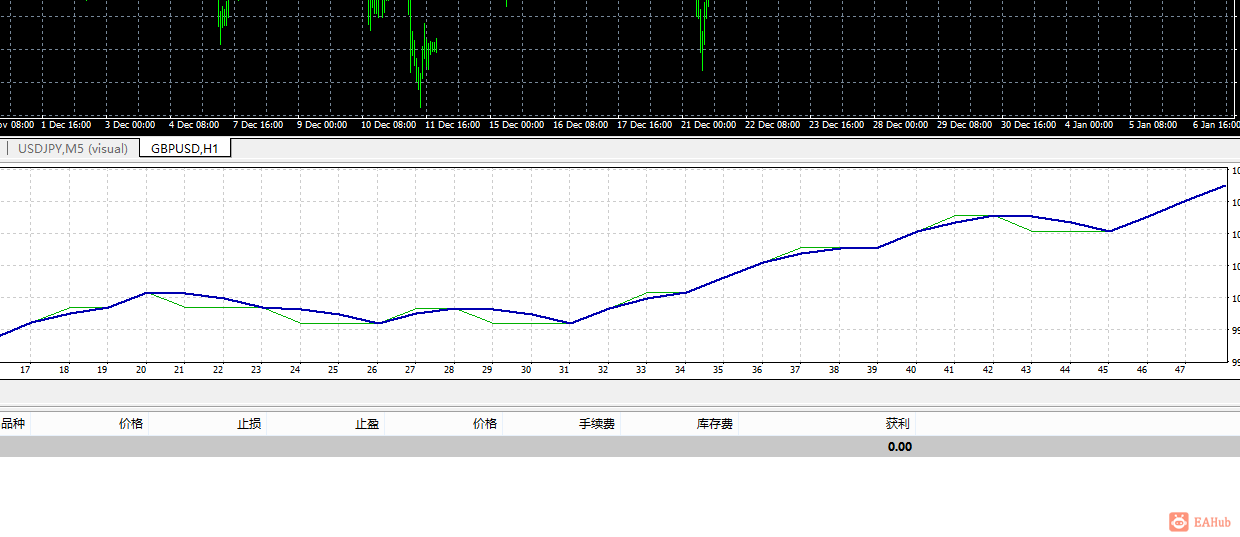
Task: Click the 获利 column header
Action: click(x=898, y=424)
